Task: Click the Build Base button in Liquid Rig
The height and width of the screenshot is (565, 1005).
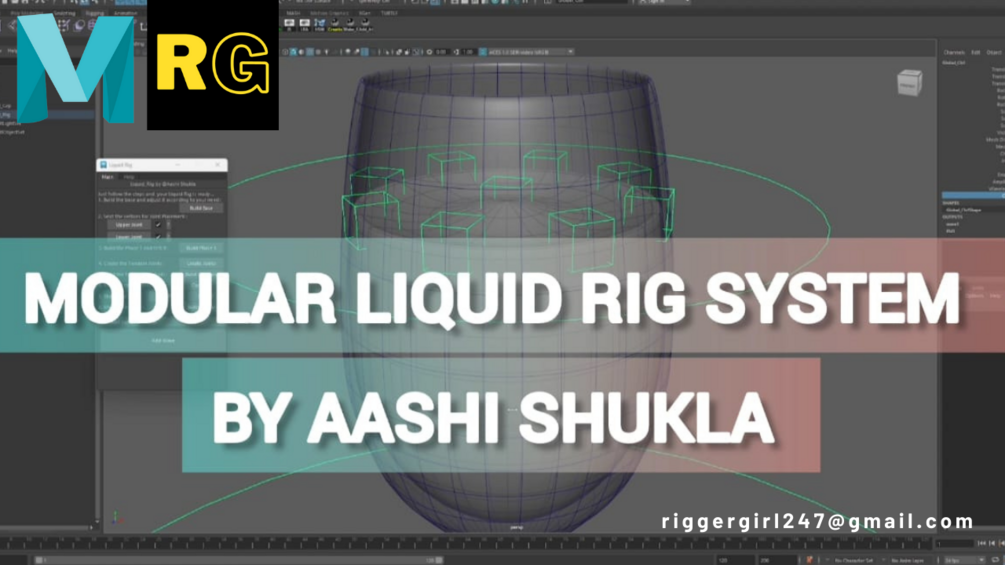Action: click(x=201, y=208)
